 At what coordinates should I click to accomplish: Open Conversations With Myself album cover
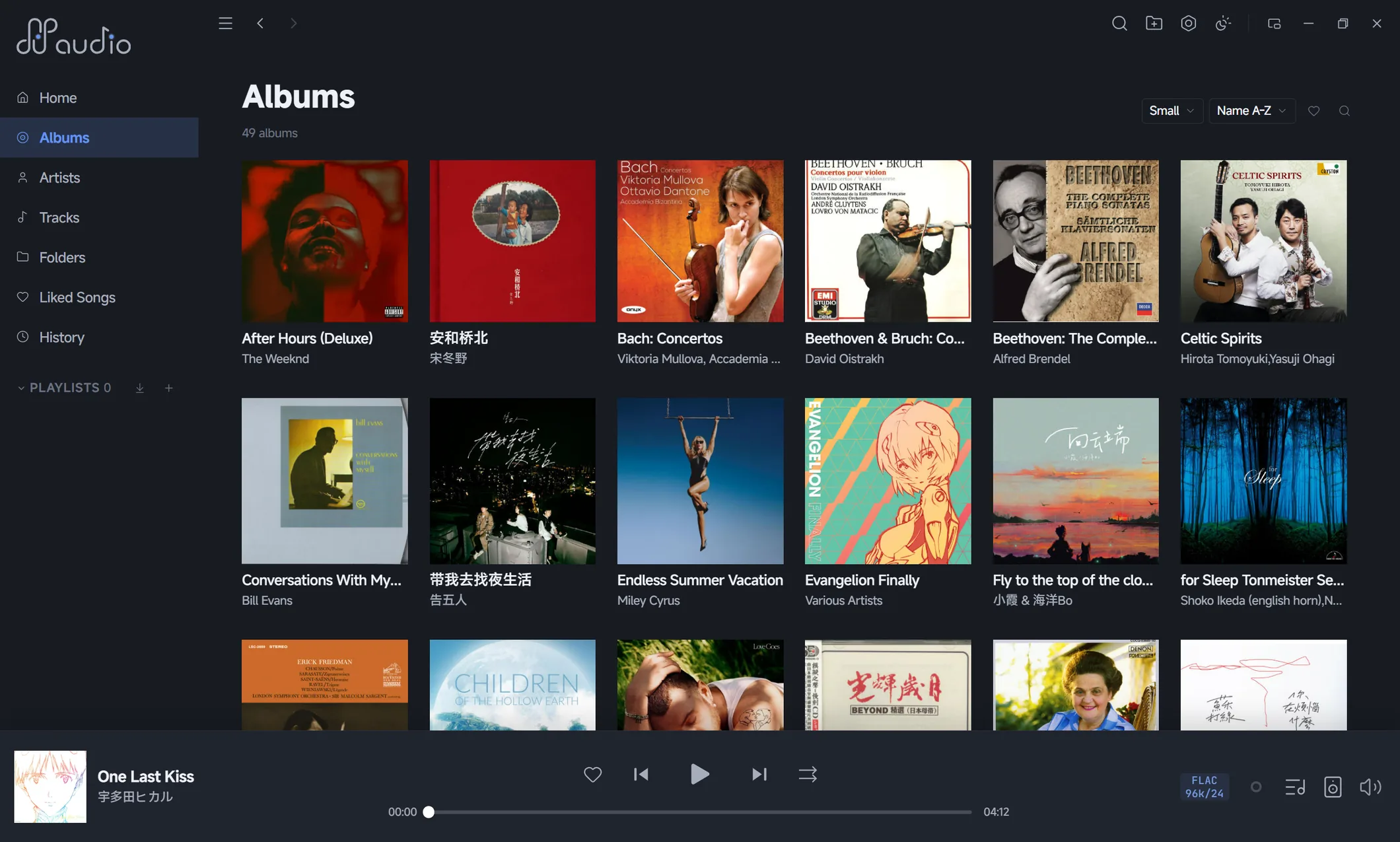pyautogui.click(x=324, y=481)
